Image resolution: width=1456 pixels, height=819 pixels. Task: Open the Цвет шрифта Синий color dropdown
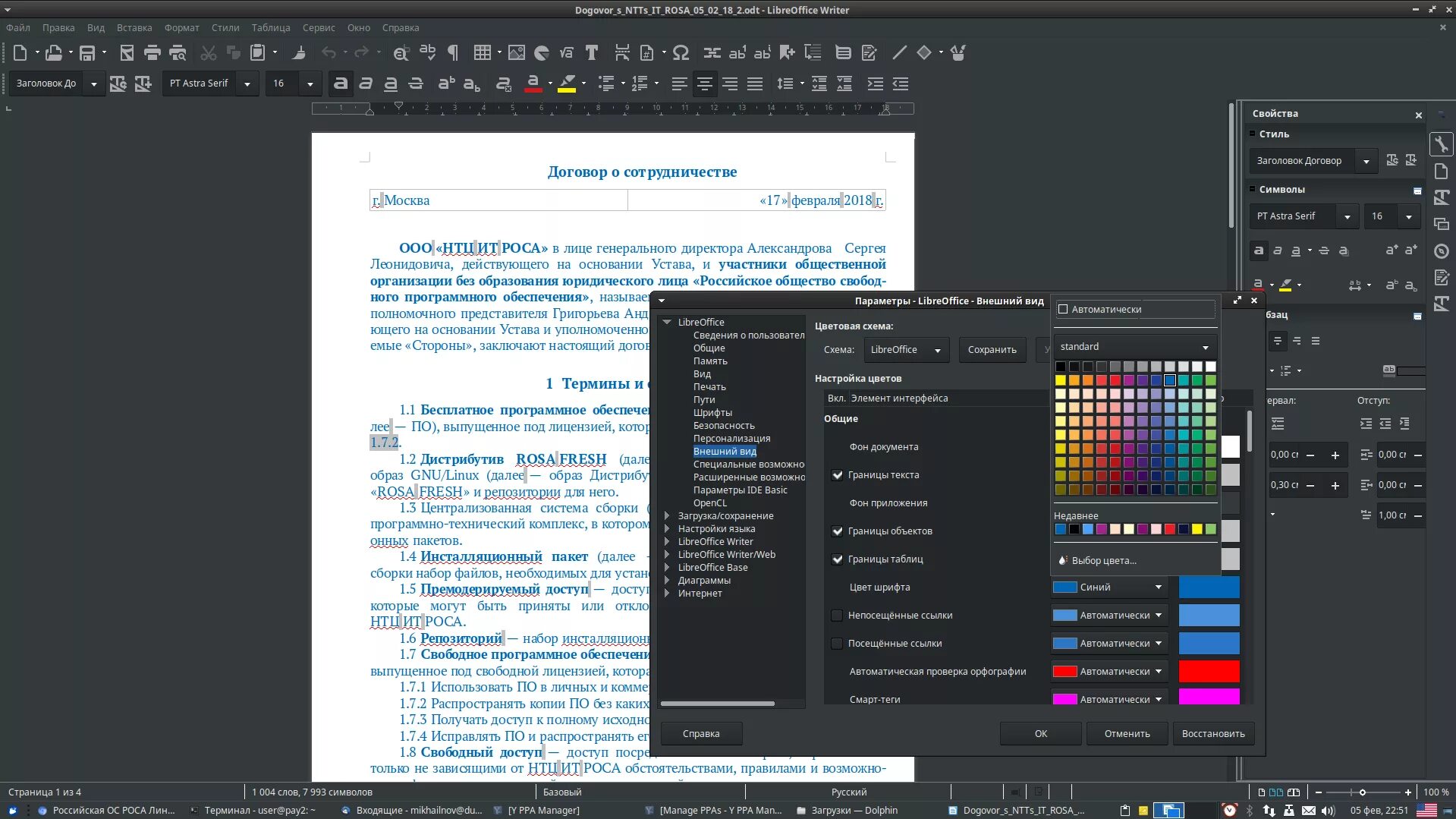tap(1108, 587)
